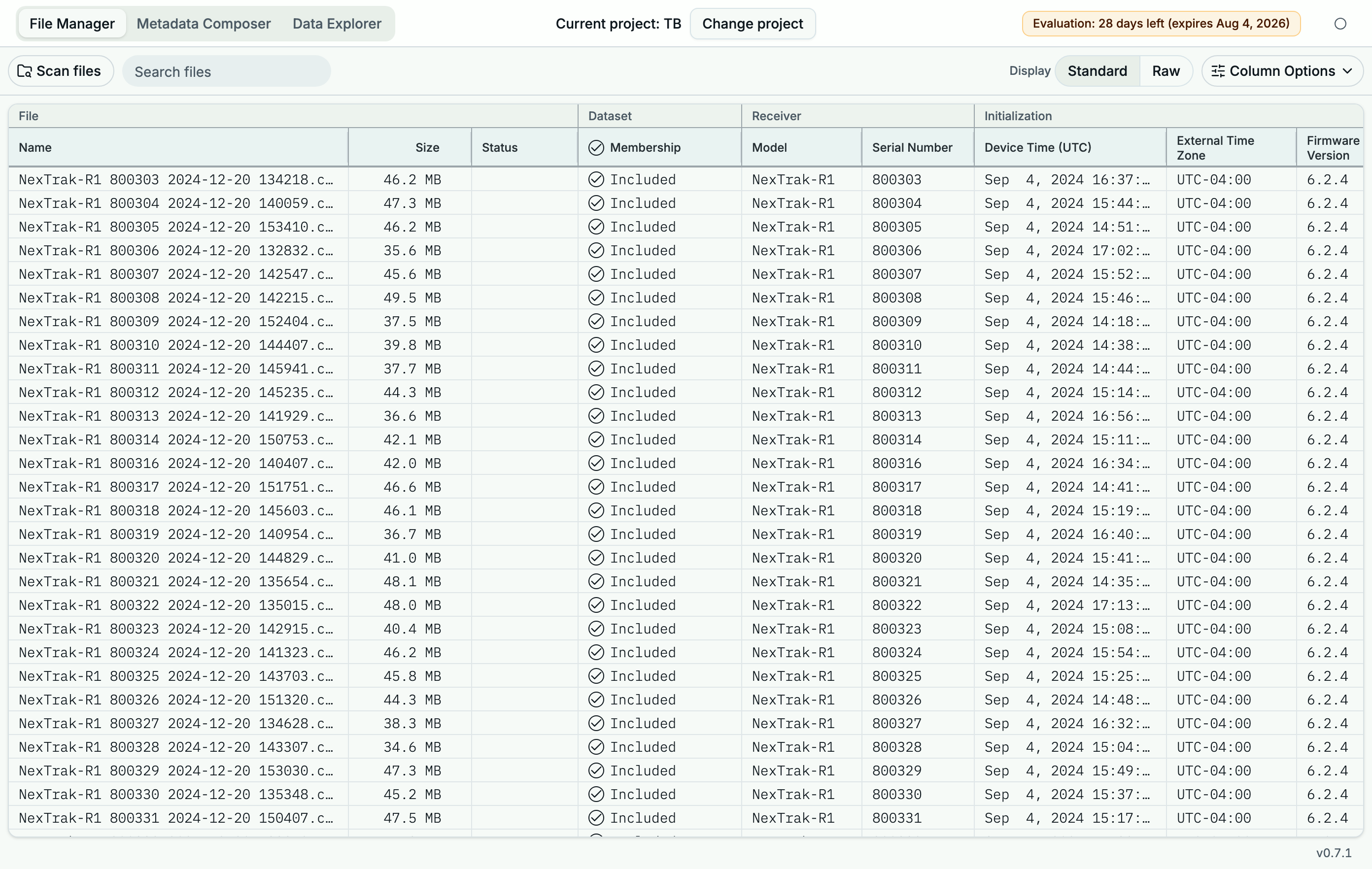This screenshot has width=1372, height=869.
Task: Switch display mode to Standard
Action: click(1097, 71)
